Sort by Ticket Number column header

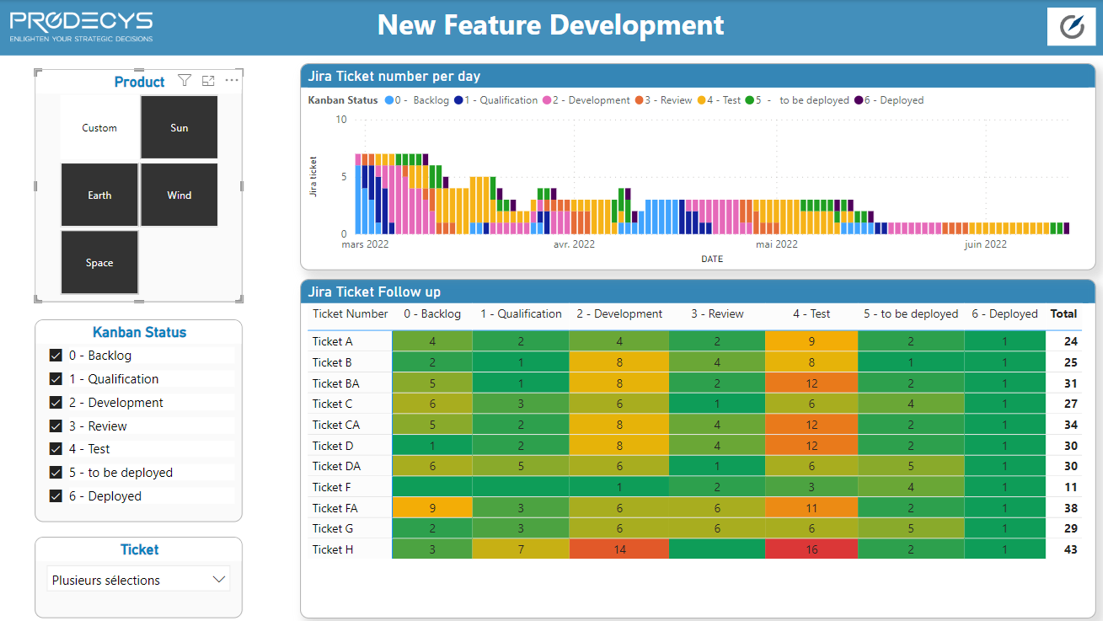[350, 314]
